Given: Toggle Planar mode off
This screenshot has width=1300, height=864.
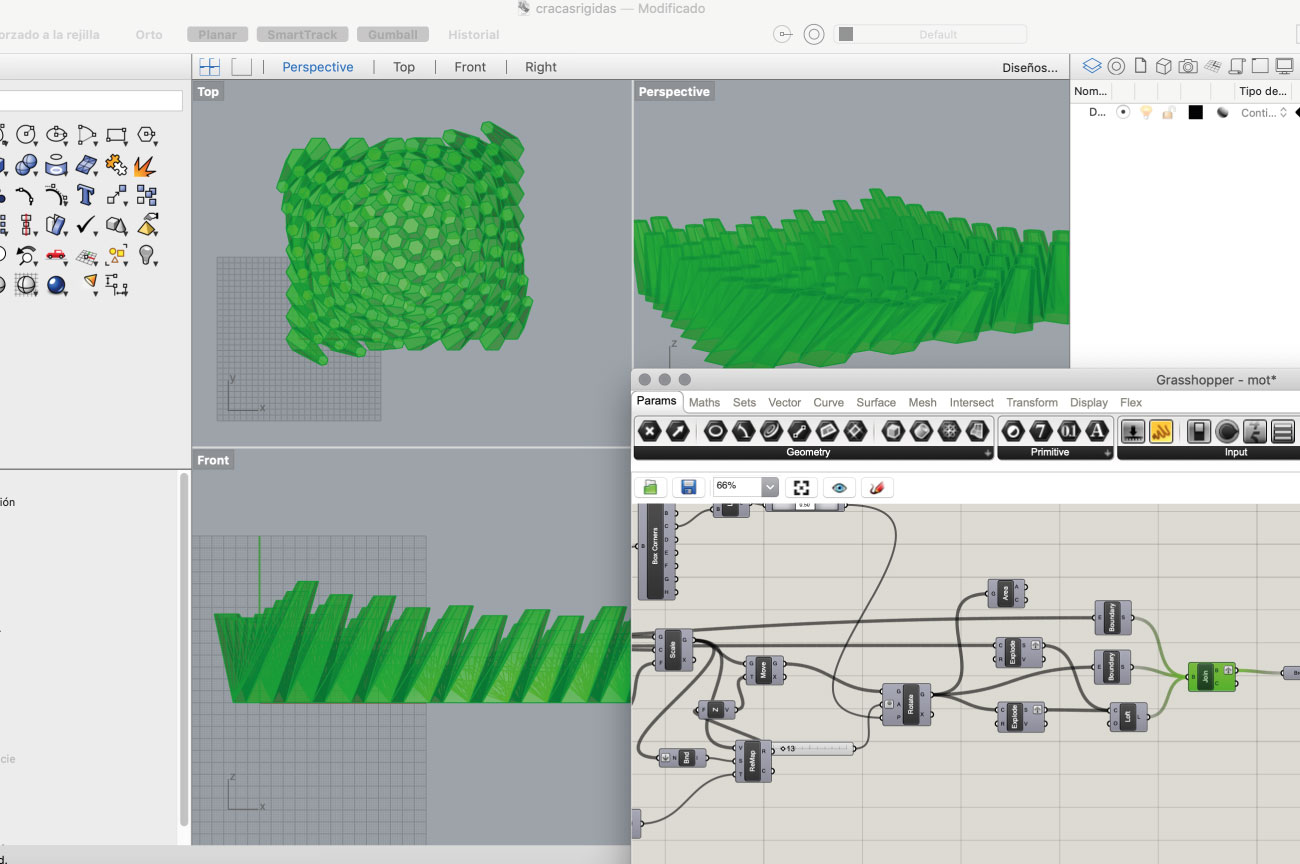Looking at the screenshot, I should point(218,34).
